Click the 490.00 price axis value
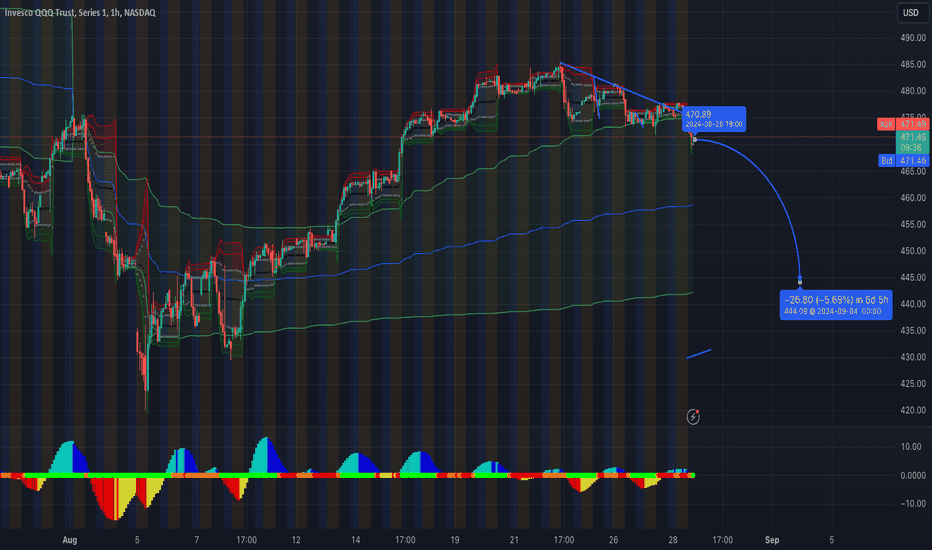 912,37
